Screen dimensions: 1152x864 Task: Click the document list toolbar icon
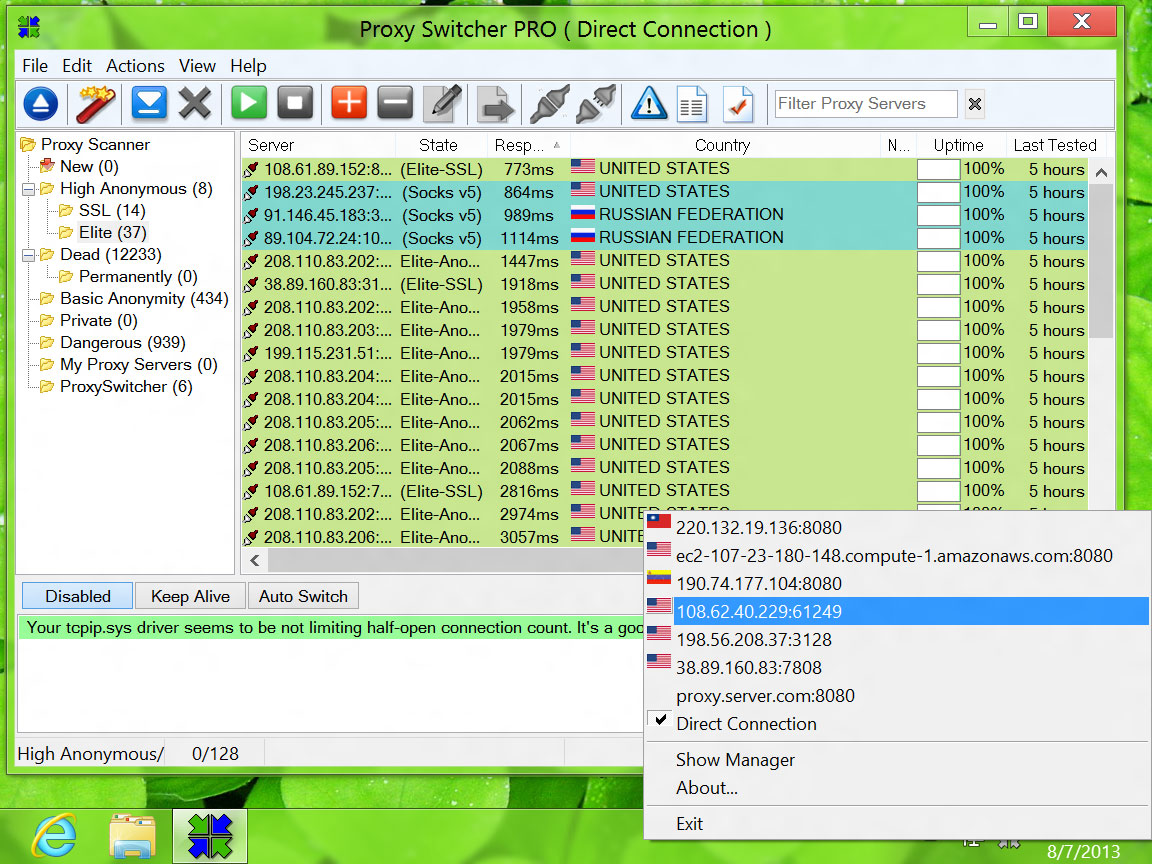pyautogui.click(x=692, y=104)
